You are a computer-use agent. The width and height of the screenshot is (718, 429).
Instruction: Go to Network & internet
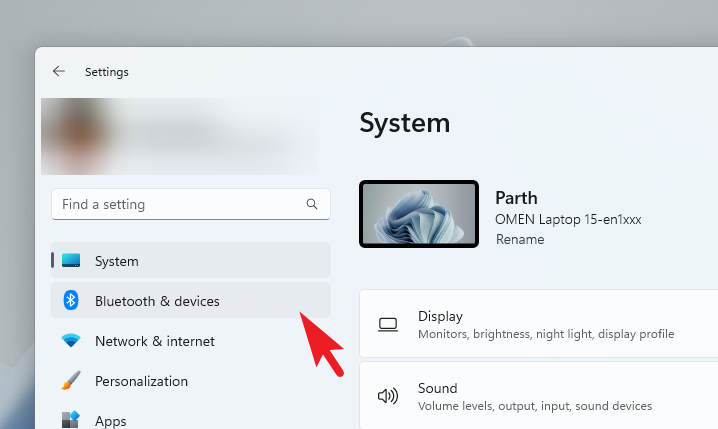[155, 341]
